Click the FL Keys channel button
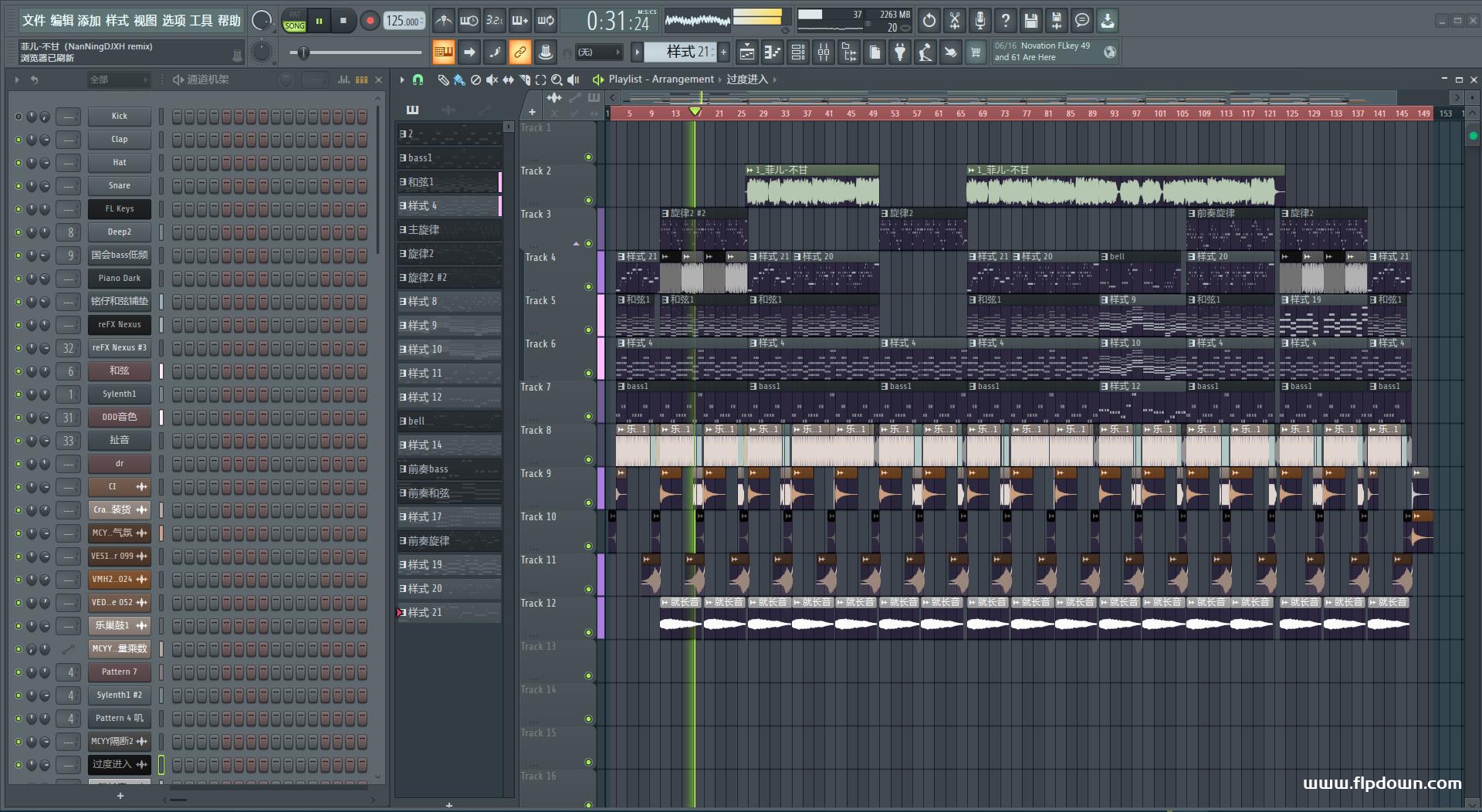 pyautogui.click(x=120, y=209)
